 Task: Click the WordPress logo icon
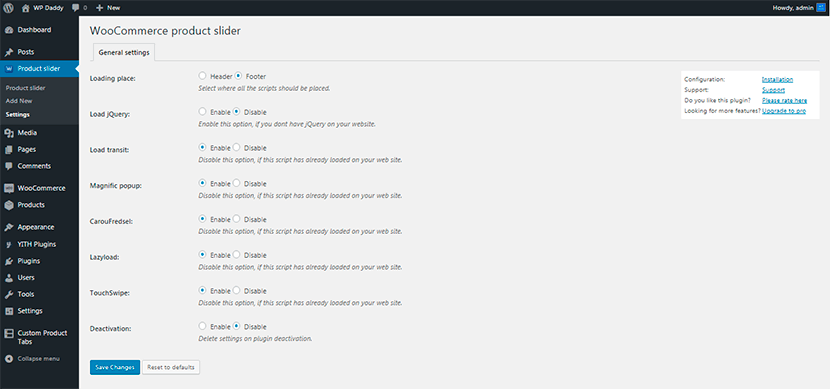pyautogui.click(x=8, y=8)
